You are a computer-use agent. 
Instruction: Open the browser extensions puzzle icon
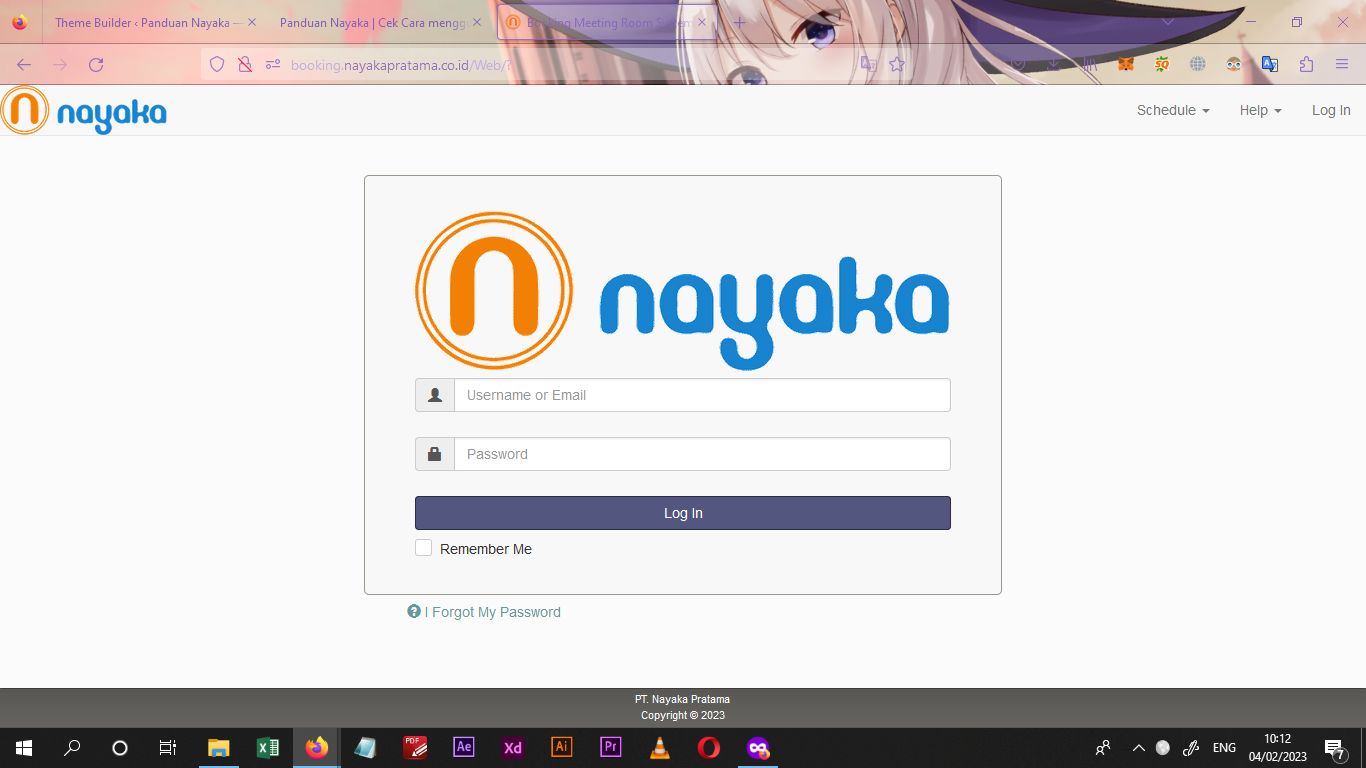tap(1306, 65)
